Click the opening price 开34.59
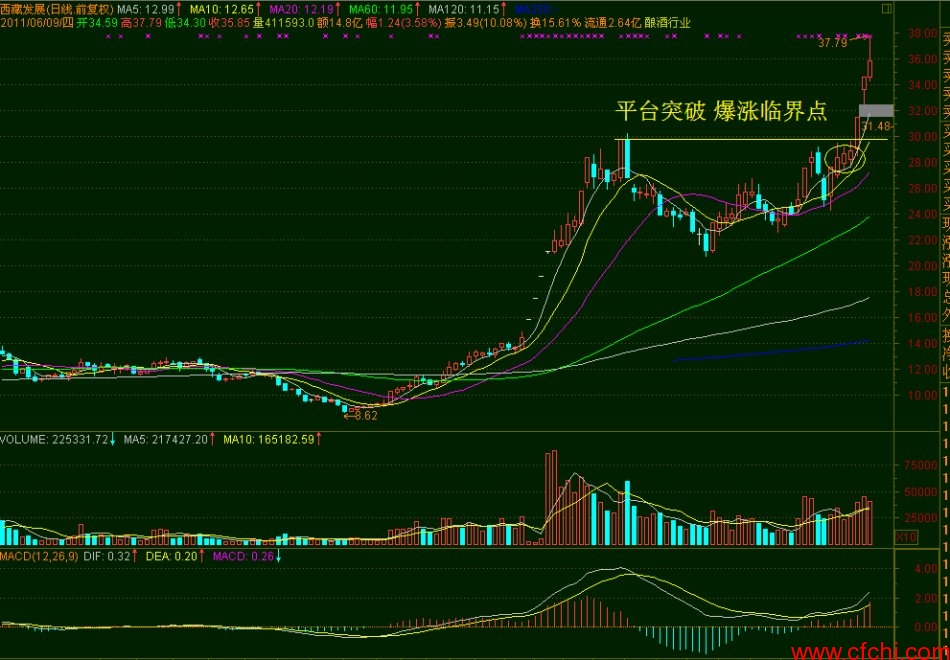Viewport: 950px width, 660px height. pyautogui.click(x=97, y=24)
